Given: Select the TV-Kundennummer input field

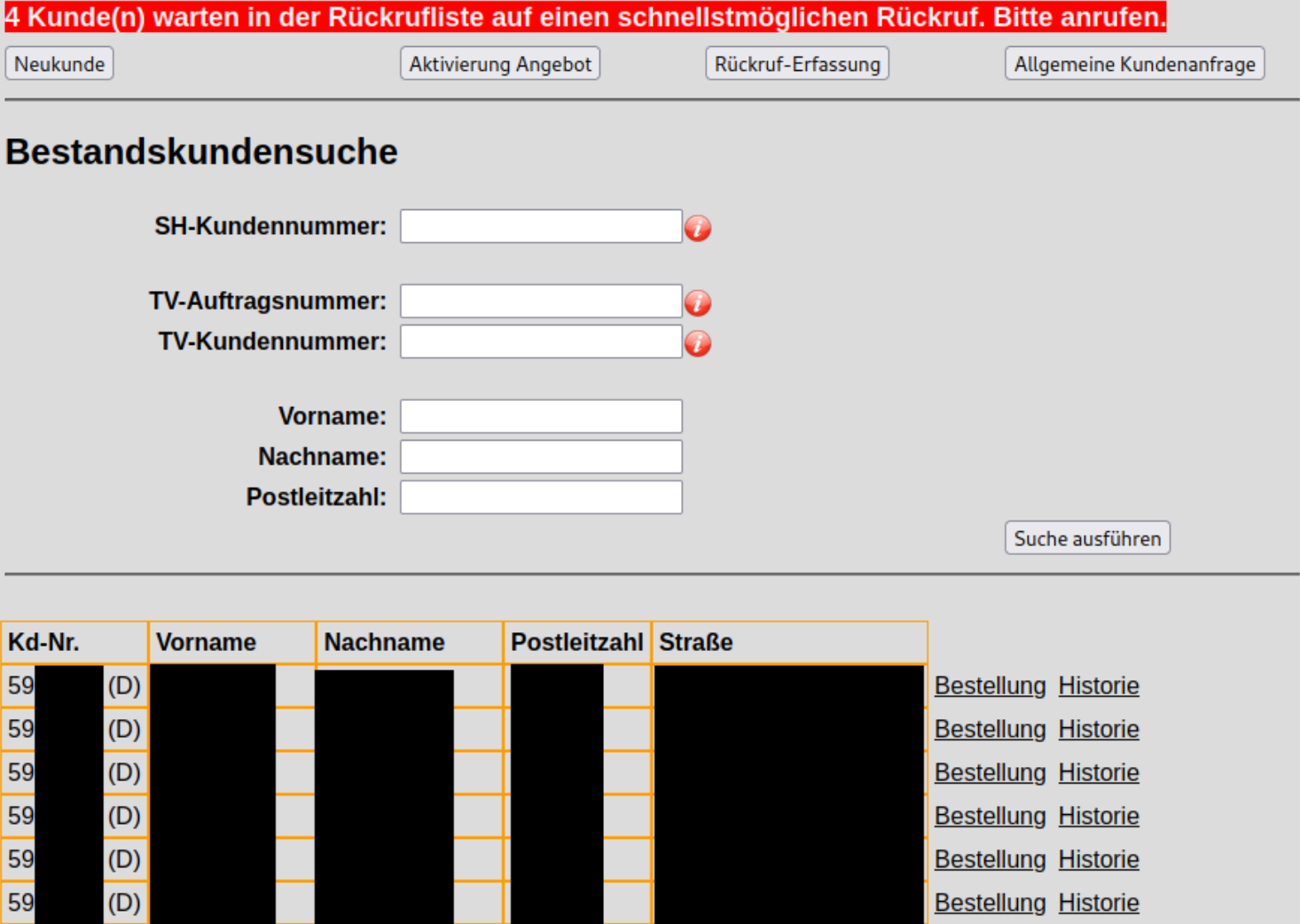Looking at the screenshot, I should tap(541, 341).
